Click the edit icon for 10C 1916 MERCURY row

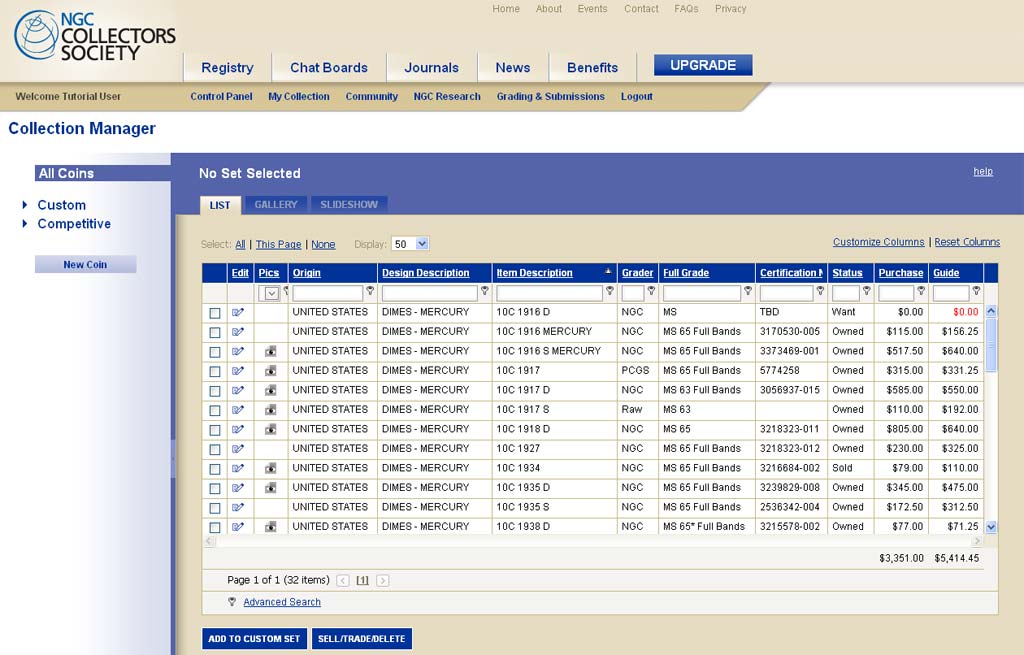238,332
